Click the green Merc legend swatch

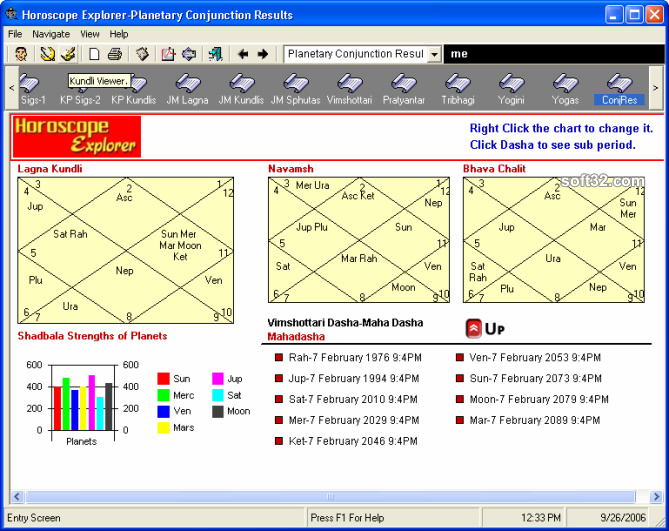pyautogui.click(x=163, y=395)
